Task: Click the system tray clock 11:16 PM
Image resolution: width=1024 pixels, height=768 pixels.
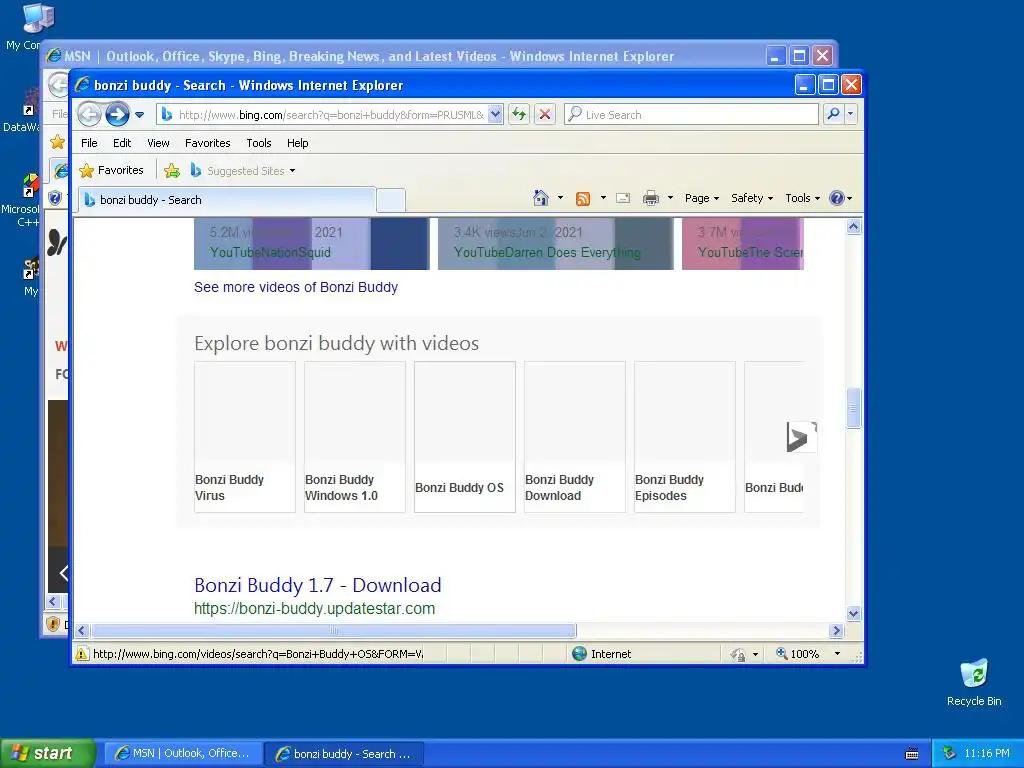Action: point(987,754)
